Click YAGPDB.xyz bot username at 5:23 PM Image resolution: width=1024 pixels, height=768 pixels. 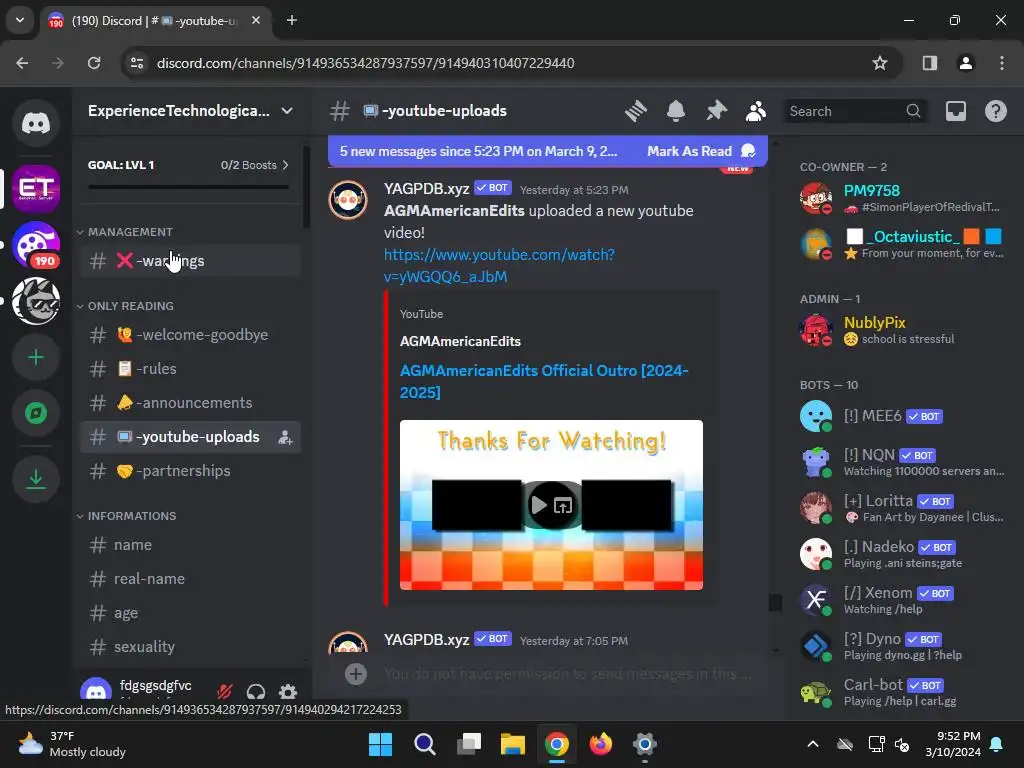[x=426, y=189]
